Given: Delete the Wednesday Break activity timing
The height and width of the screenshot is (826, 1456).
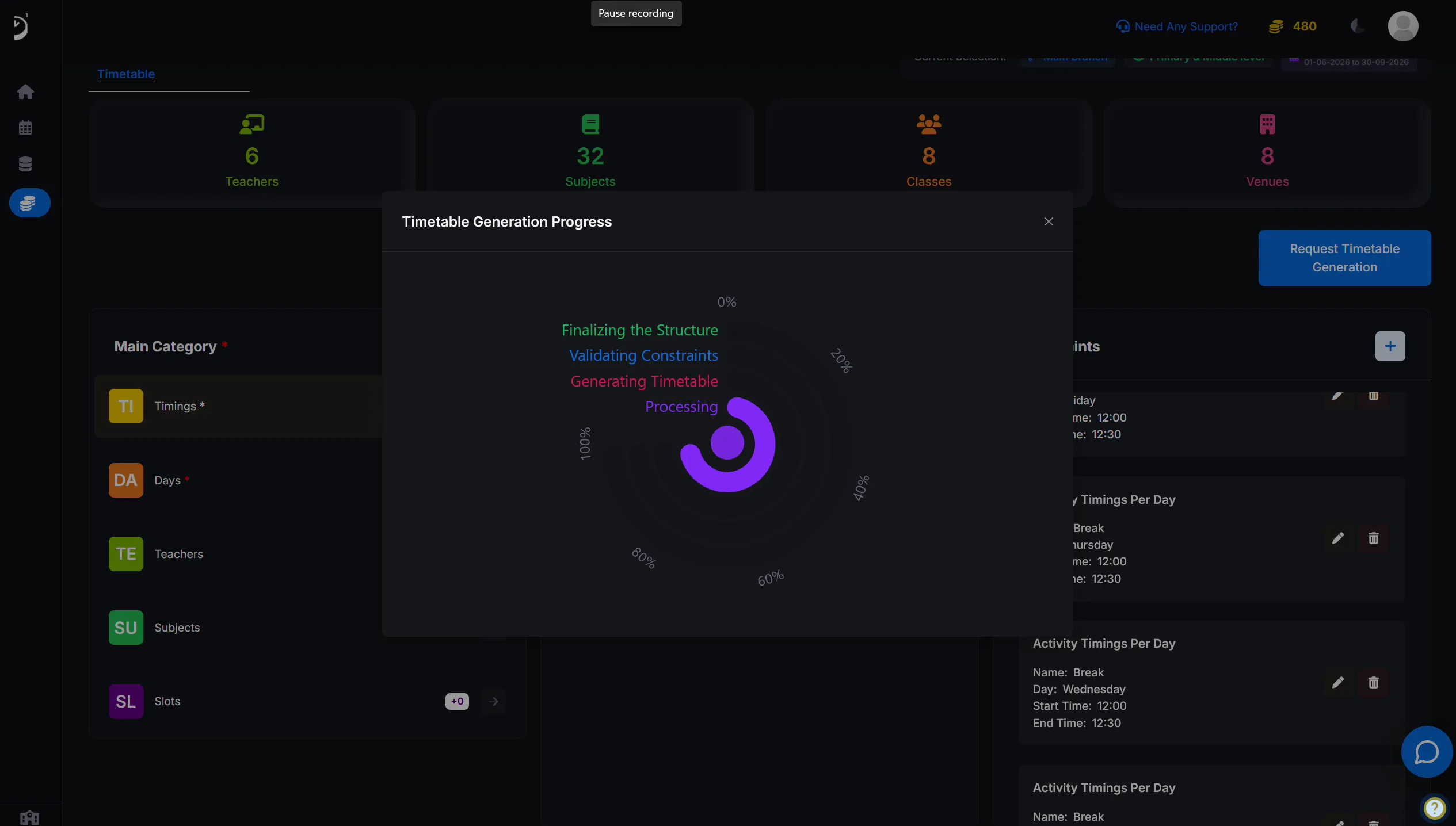Looking at the screenshot, I should tap(1374, 683).
